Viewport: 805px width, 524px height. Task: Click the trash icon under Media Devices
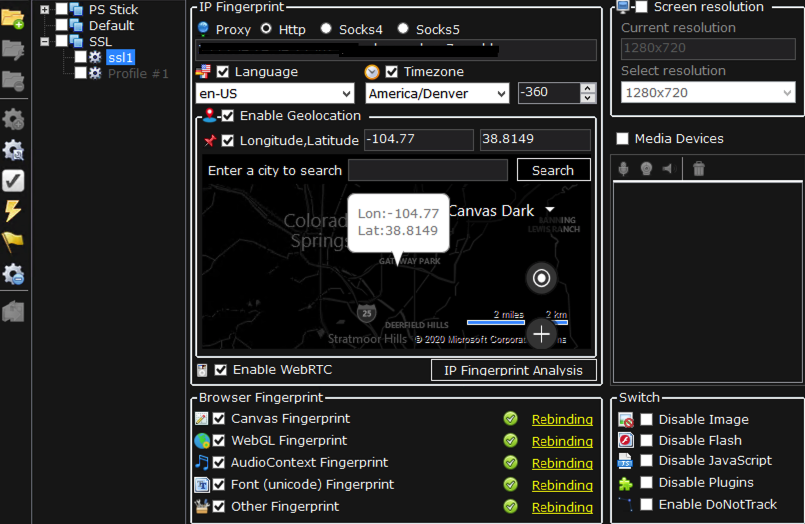699,169
